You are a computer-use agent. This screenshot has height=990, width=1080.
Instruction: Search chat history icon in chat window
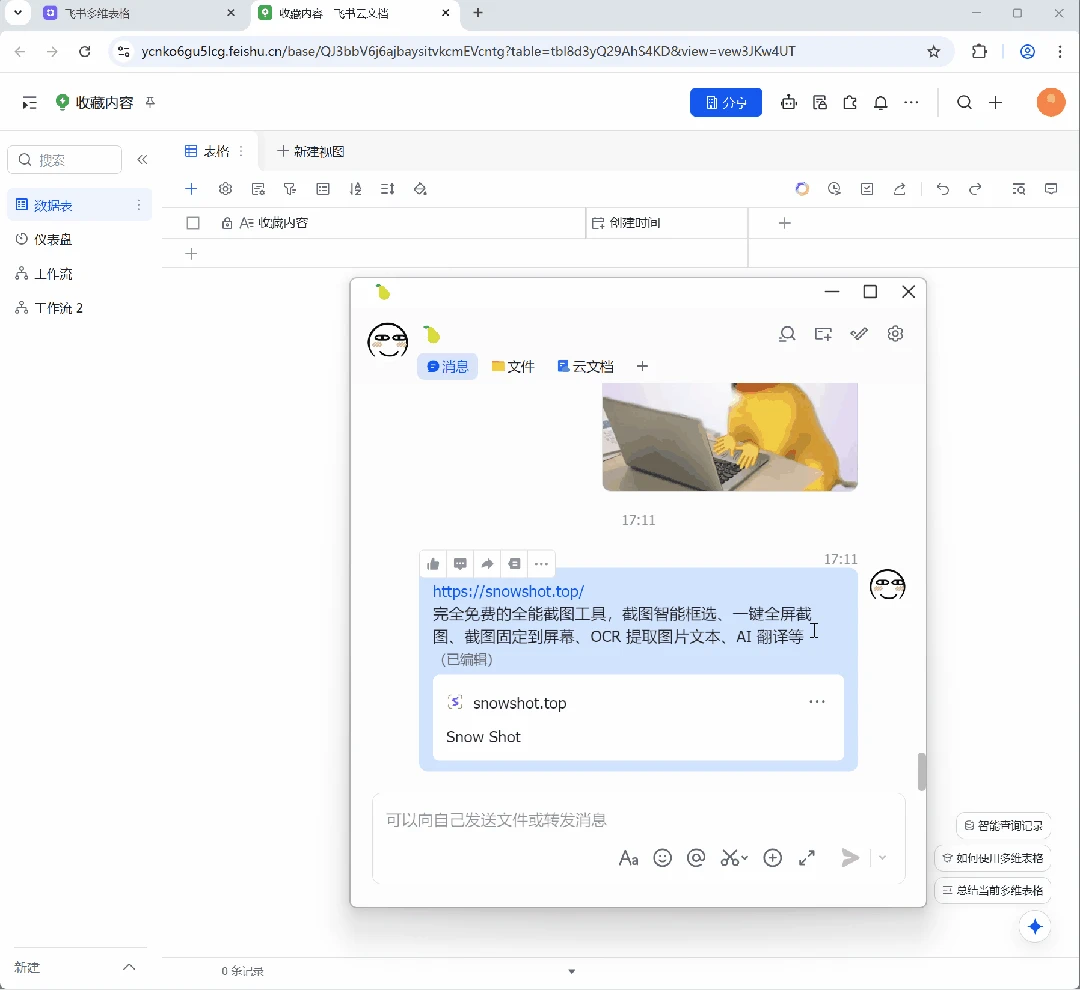click(x=787, y=334)
